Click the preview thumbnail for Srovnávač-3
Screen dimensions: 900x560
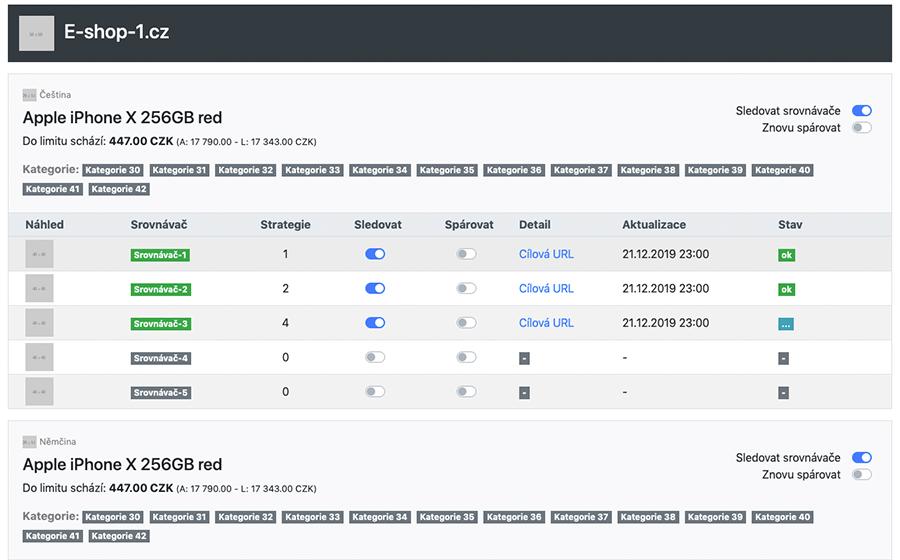click(39, 323)
